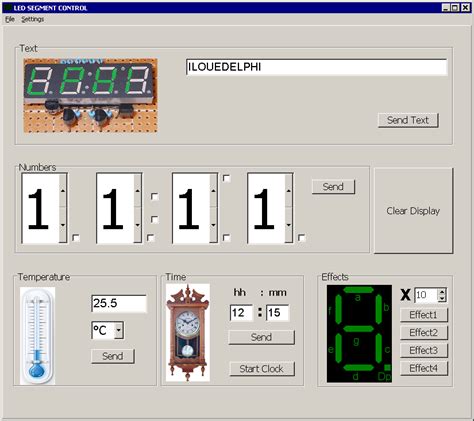Open the File menu
Screen dimensions: 474x421
pos(10,19)
